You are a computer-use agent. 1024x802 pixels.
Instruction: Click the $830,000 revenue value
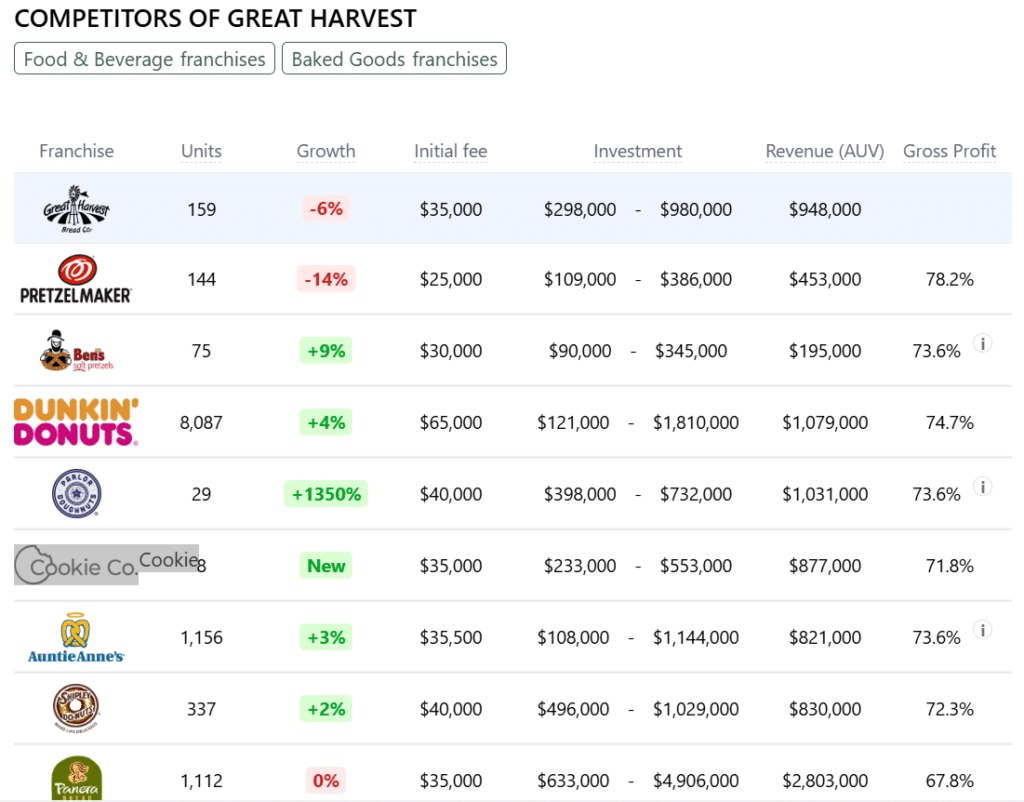pos(825,709)
